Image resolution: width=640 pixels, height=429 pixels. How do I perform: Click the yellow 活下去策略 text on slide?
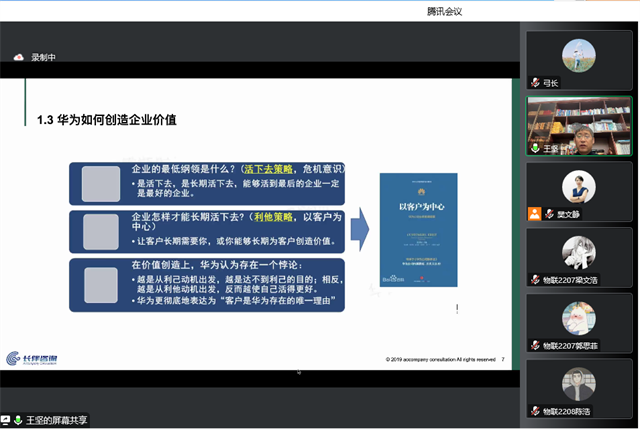tap(268, 169)
